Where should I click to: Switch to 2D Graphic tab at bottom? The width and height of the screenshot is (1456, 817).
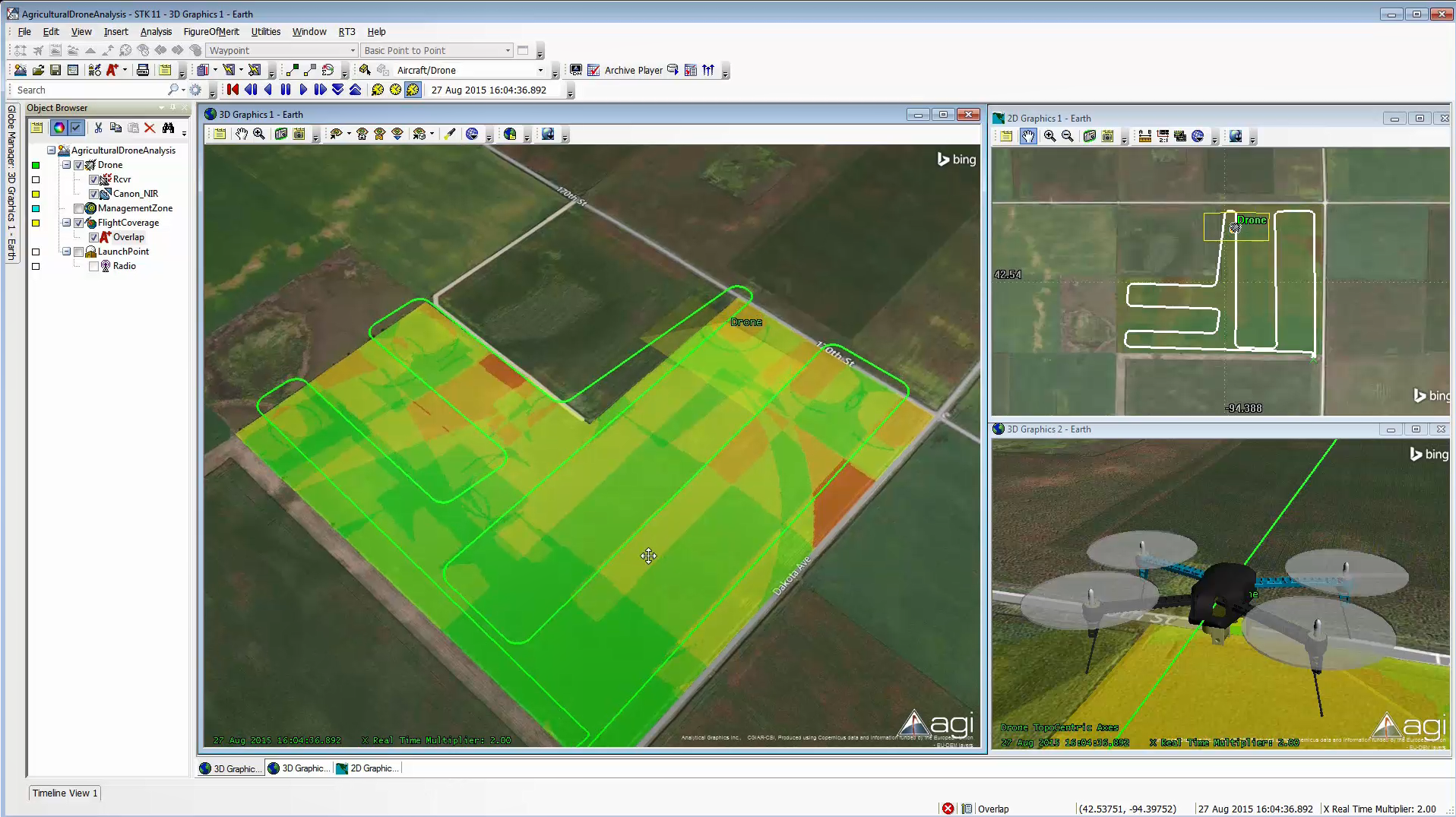[367, 768]
